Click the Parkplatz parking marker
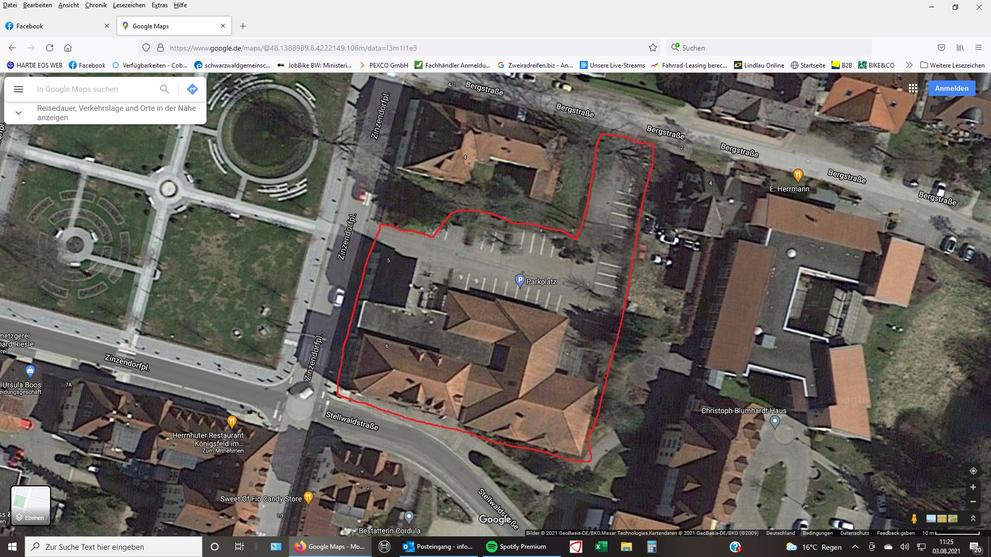The width and height of the screenshot is (991, 557). point(519,281)
